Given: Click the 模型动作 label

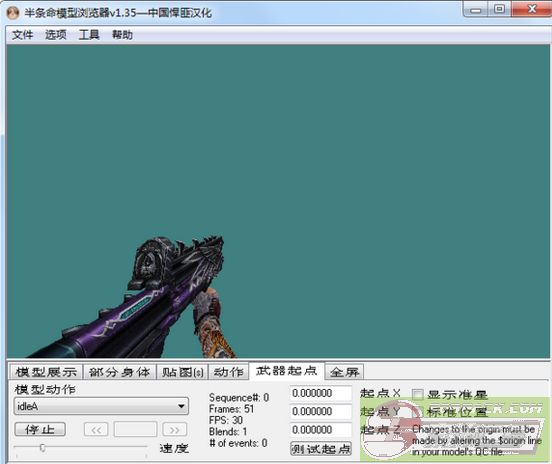Looking at the screenshot, I should point(45,389).
